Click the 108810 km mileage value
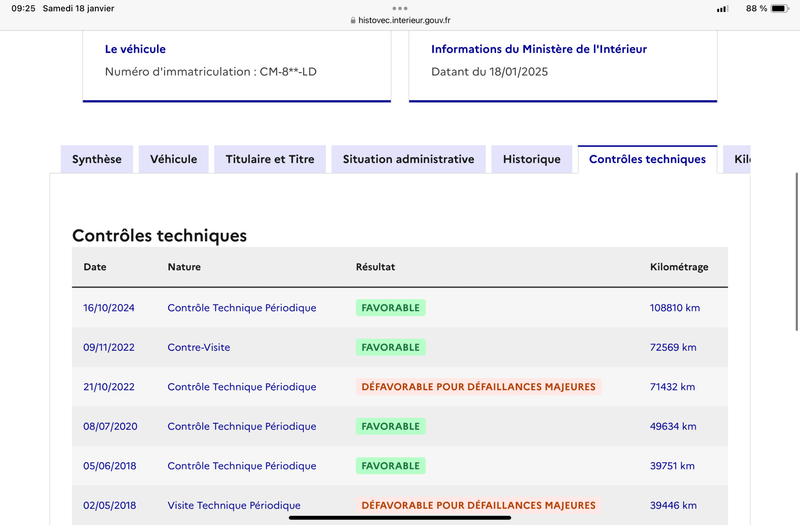Viewport: 800px width, 525px height. 674,308
